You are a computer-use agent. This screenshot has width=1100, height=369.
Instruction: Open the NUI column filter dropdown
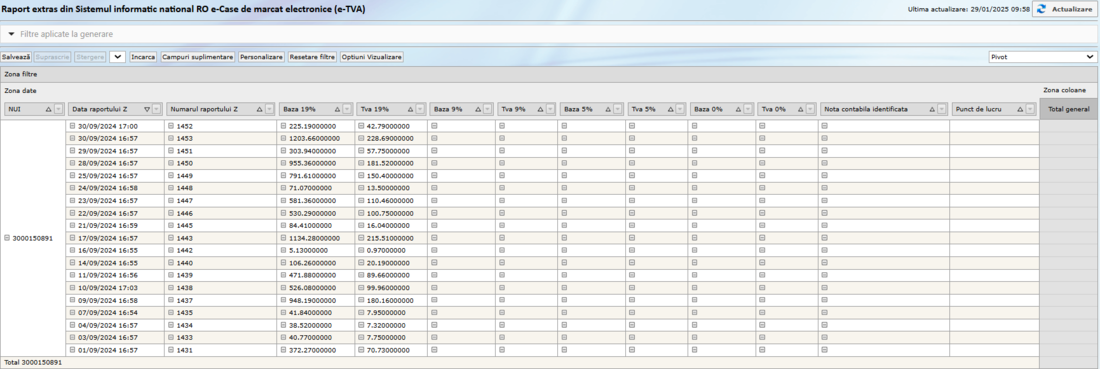click(x=58, y=109)
